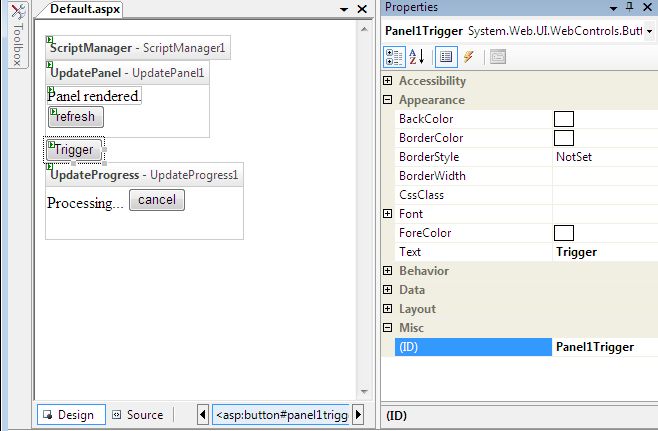
Task: Expand the Behavior category
Action: pos(388,271)
